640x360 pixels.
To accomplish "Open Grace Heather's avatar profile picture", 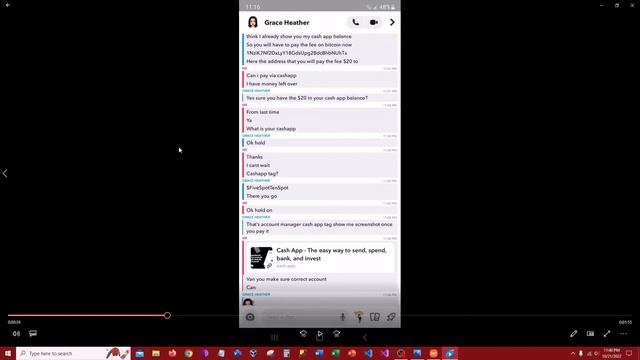I will pyautogui.click(x=253, y=22).
